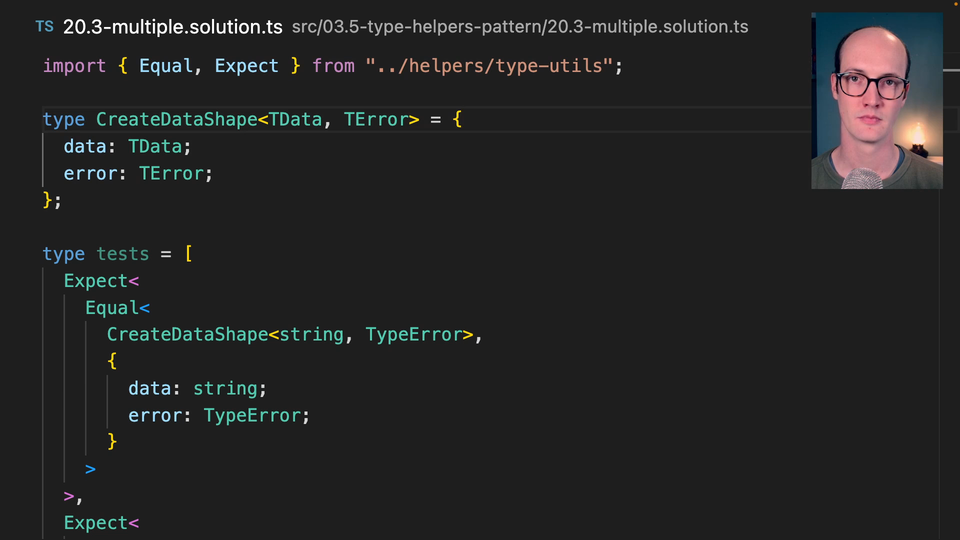Click Equal in the import statement

(166, 66)
